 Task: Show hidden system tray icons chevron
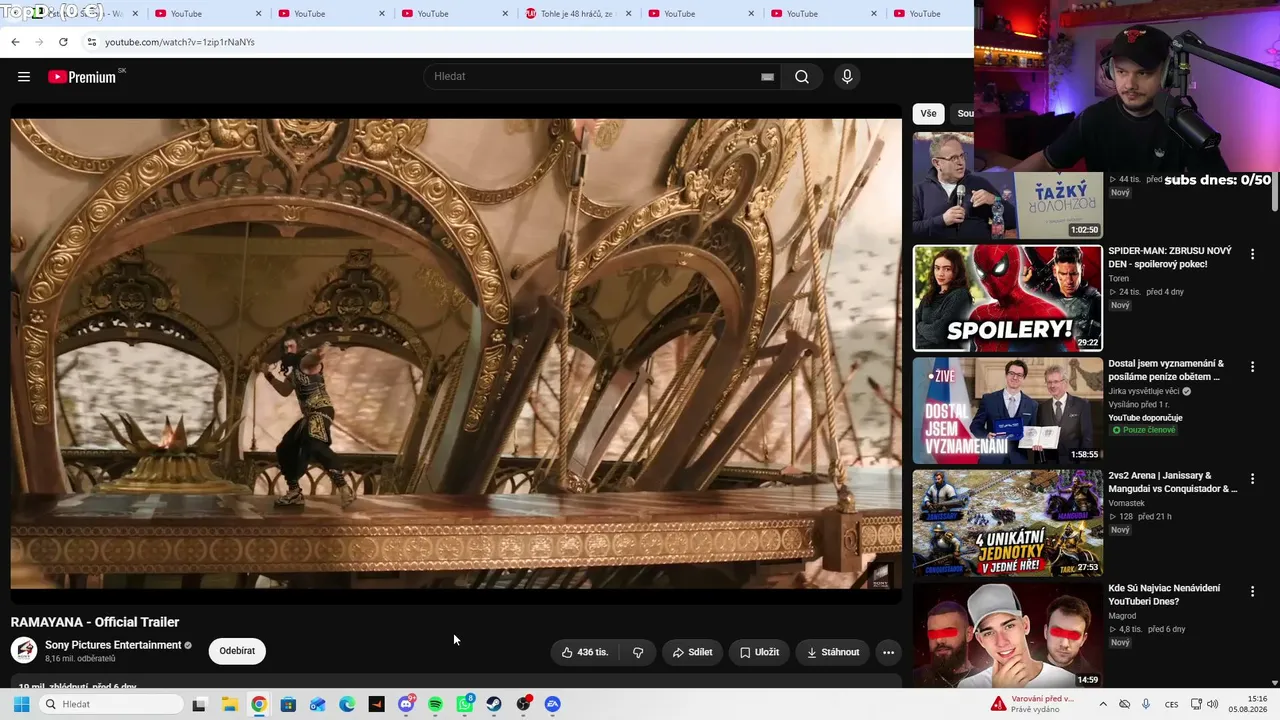[1101, 704]
